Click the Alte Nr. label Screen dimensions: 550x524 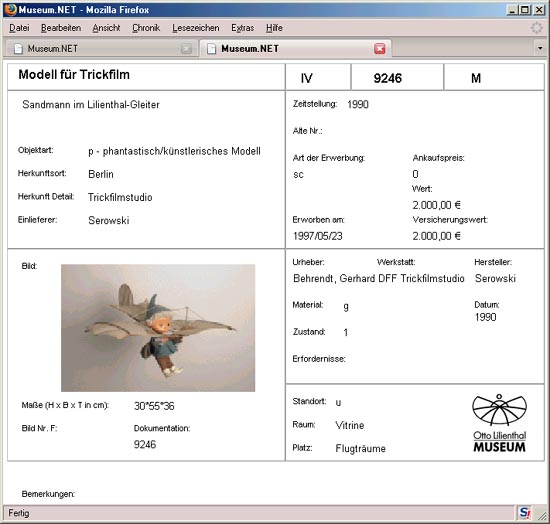point(308,131)
